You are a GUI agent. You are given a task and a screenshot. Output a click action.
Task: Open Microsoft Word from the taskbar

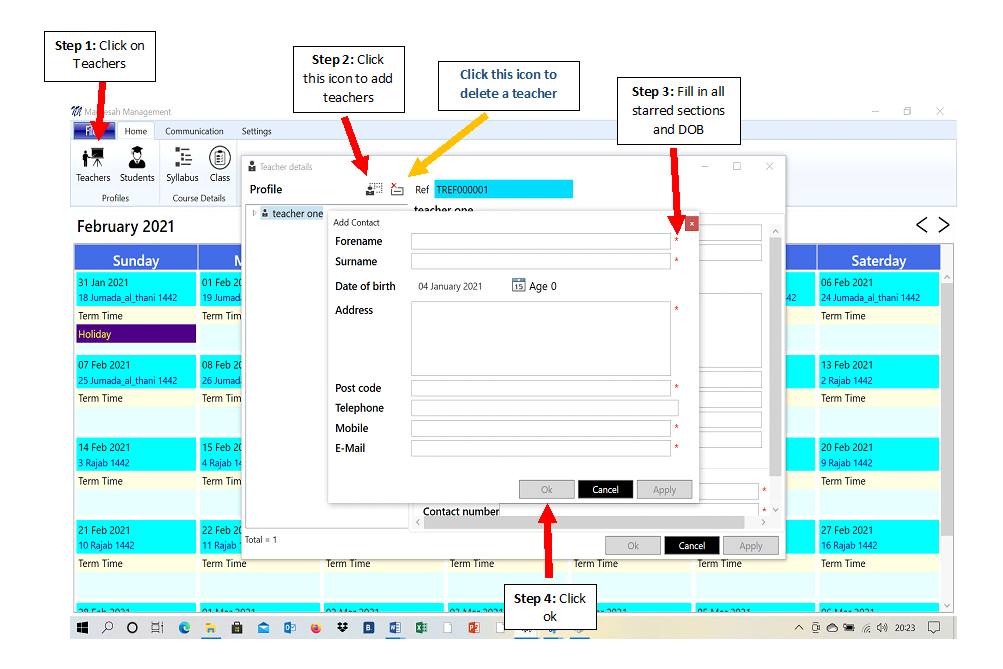(x=395, y=628)
